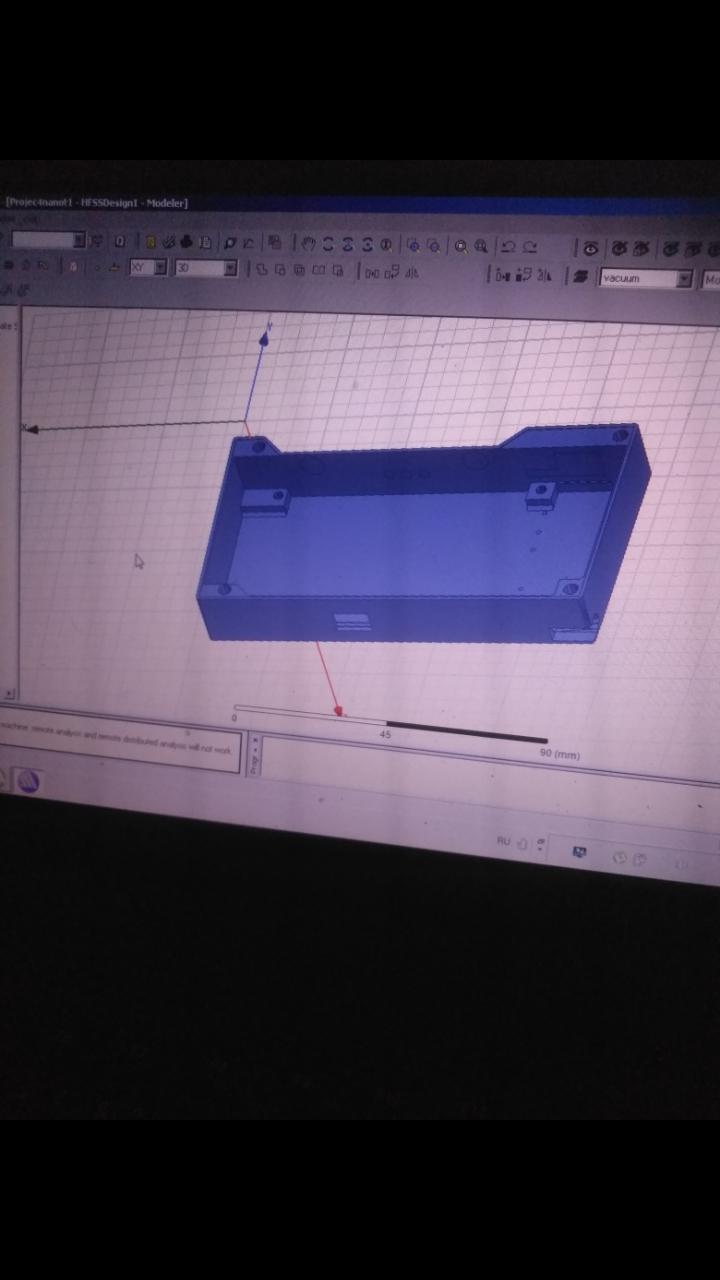Click the Move icon left of vacuum
720x1280 pixels.
(503, 275)
